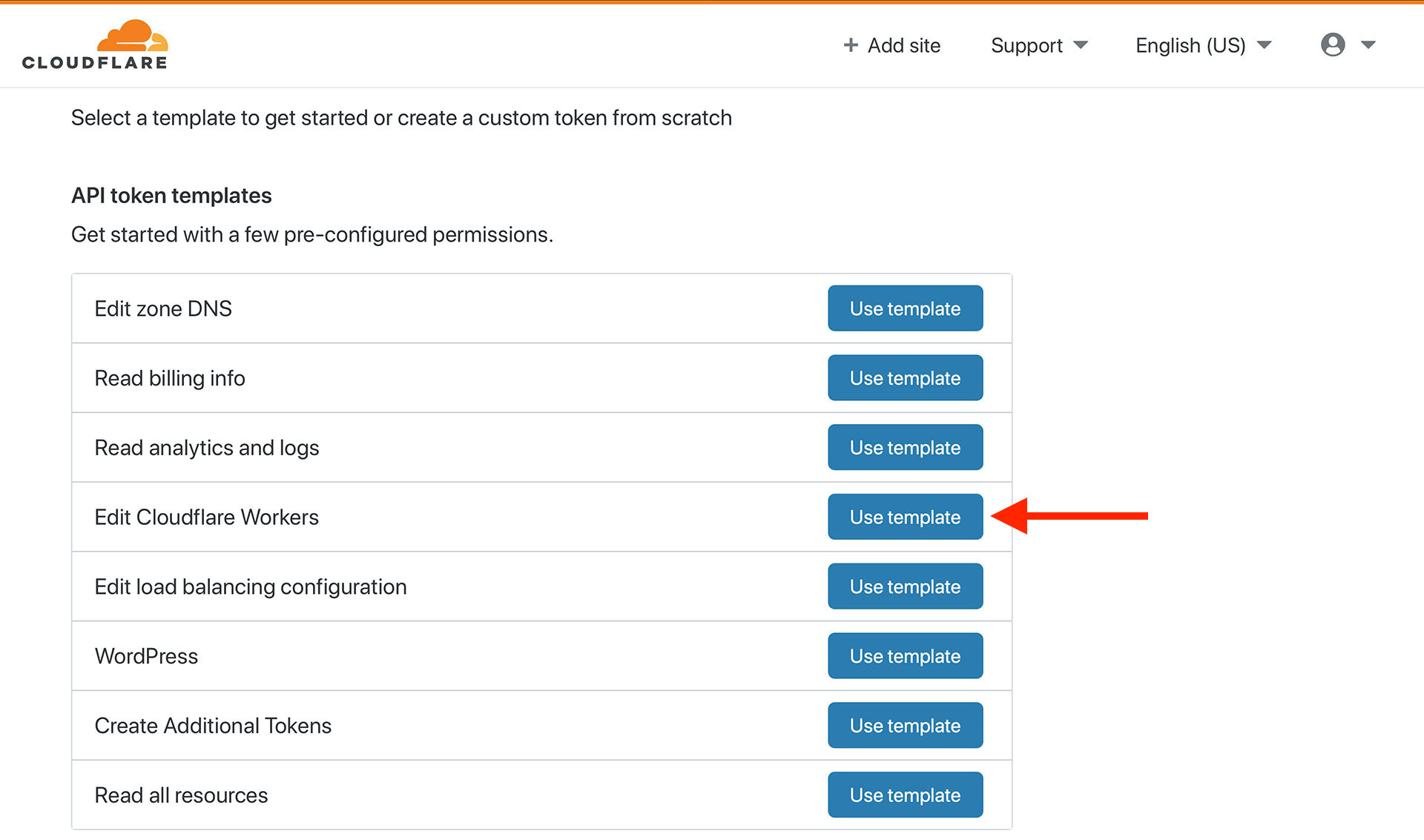Image resolution: width=1424 pixels, height=840 pixels.
Task: Select the WordPress row label
Action: coord(146,656)
